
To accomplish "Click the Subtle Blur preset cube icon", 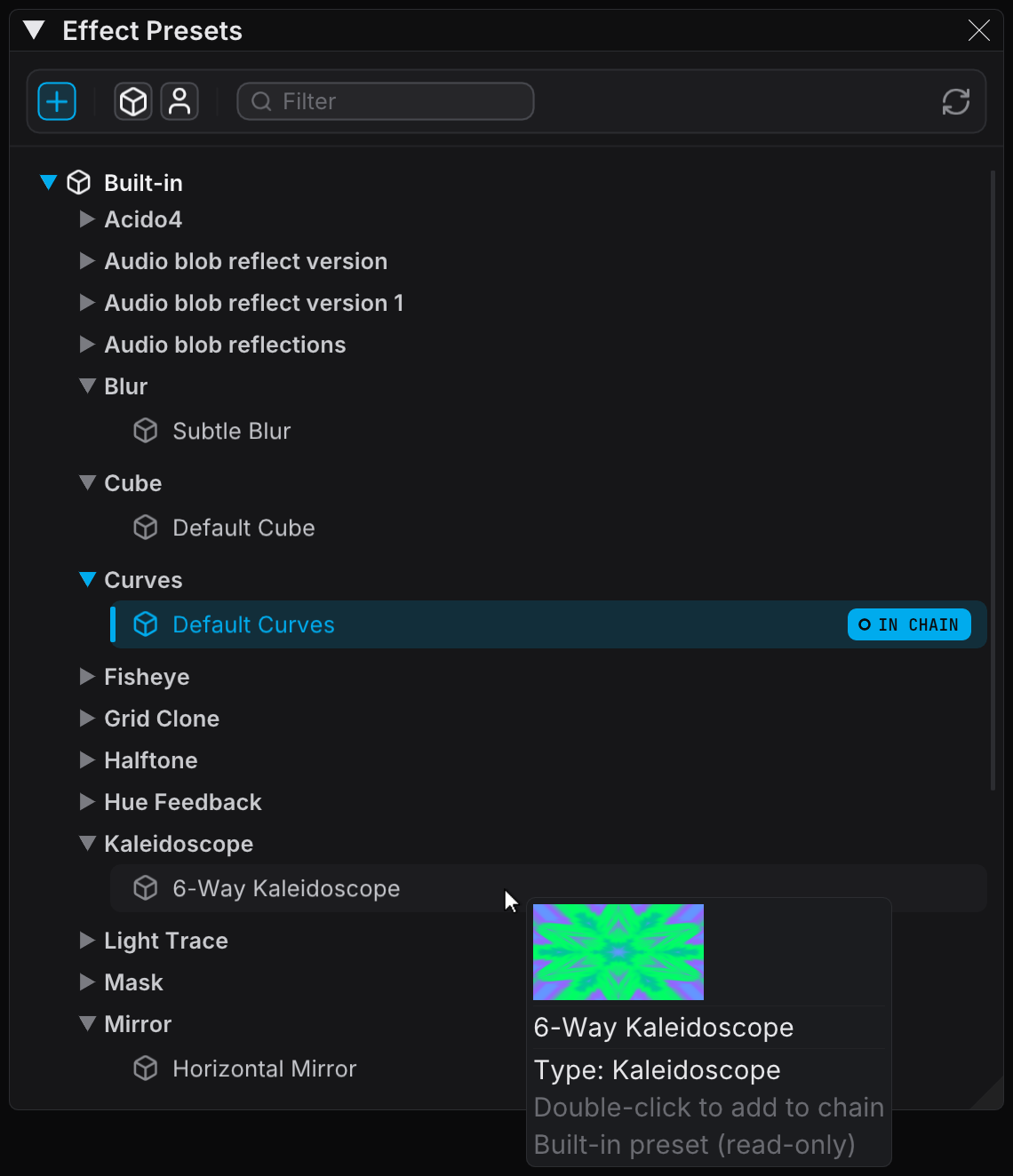I will click(x=146, y=431).
